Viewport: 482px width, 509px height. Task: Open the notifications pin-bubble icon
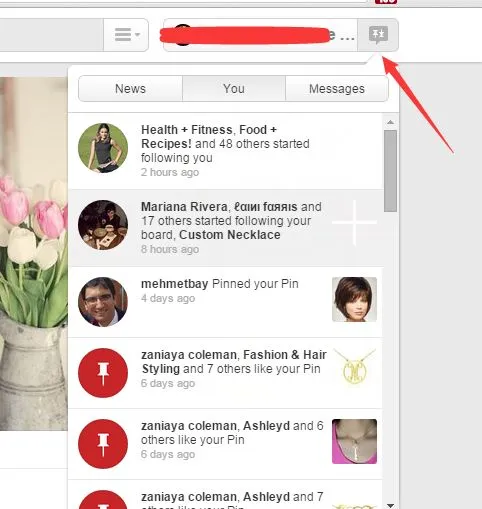tap(378, 35)
